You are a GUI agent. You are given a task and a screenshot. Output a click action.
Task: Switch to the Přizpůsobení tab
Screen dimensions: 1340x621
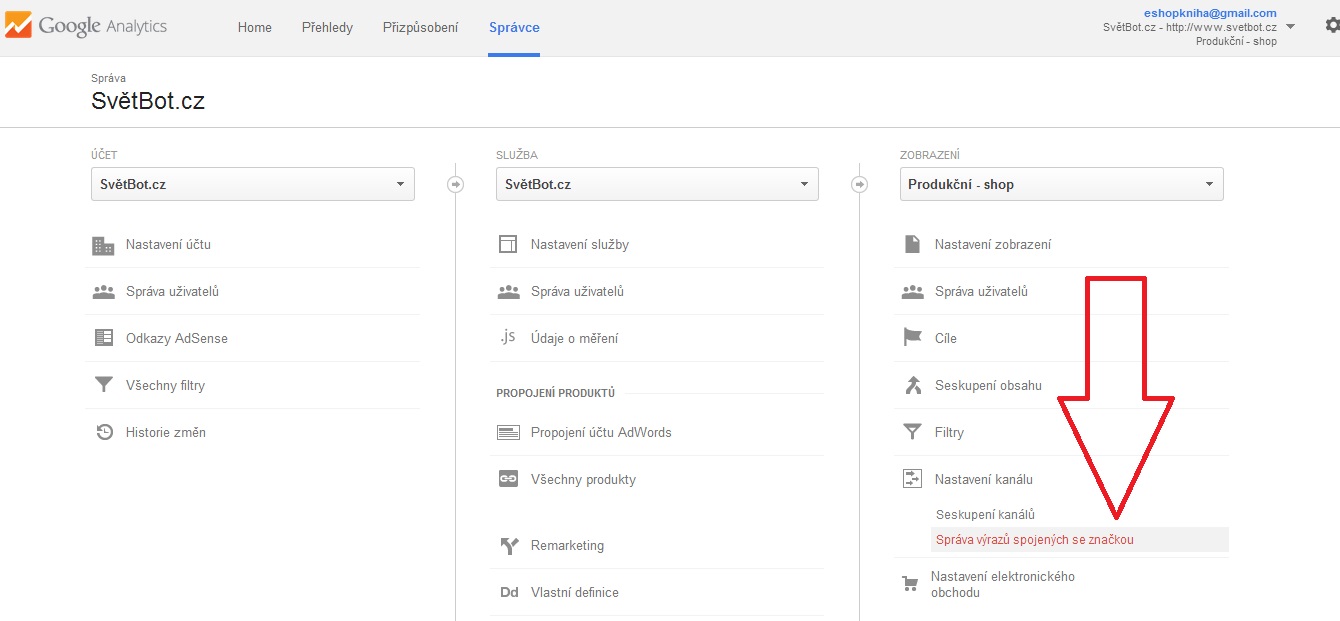[x=420, y=27]
